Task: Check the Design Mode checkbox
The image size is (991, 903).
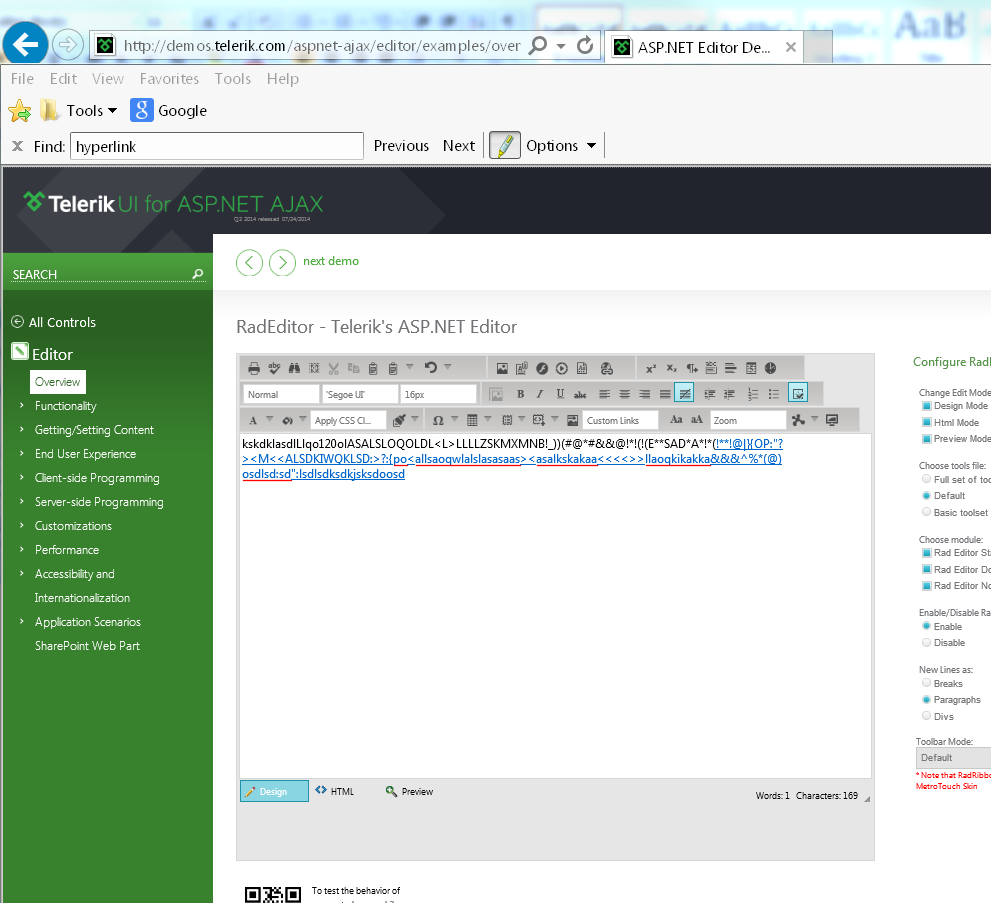Action: tap(927, 406)
